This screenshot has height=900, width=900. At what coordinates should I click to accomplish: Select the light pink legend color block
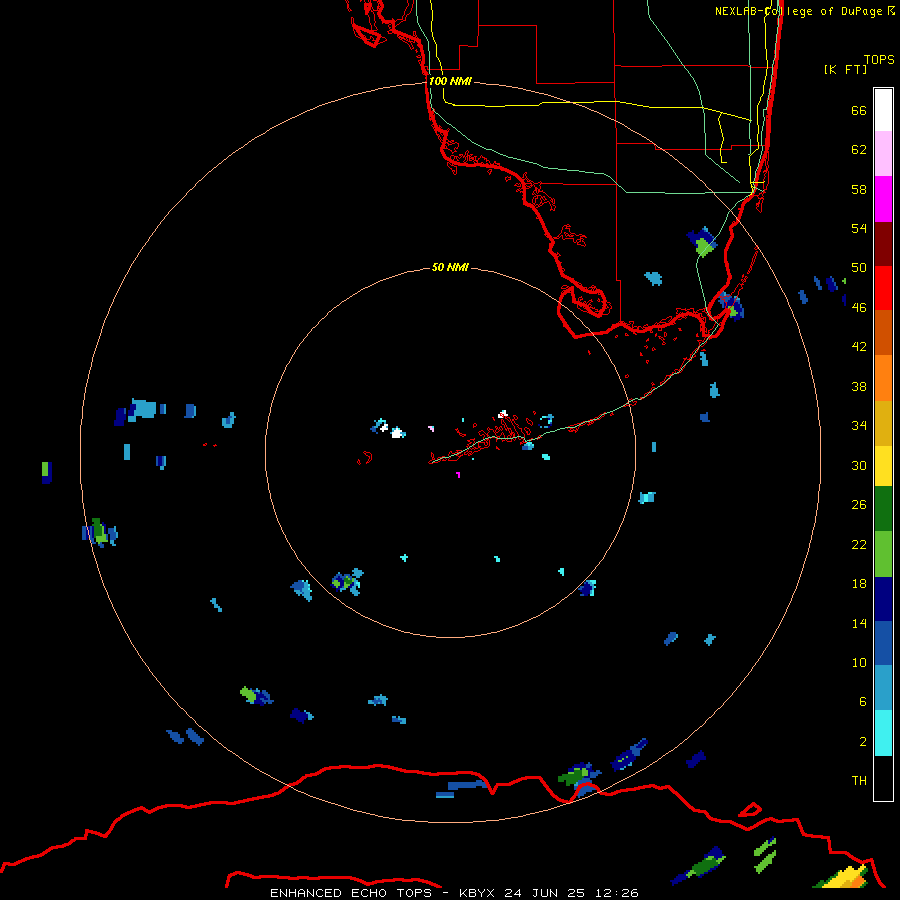point(883,154)
